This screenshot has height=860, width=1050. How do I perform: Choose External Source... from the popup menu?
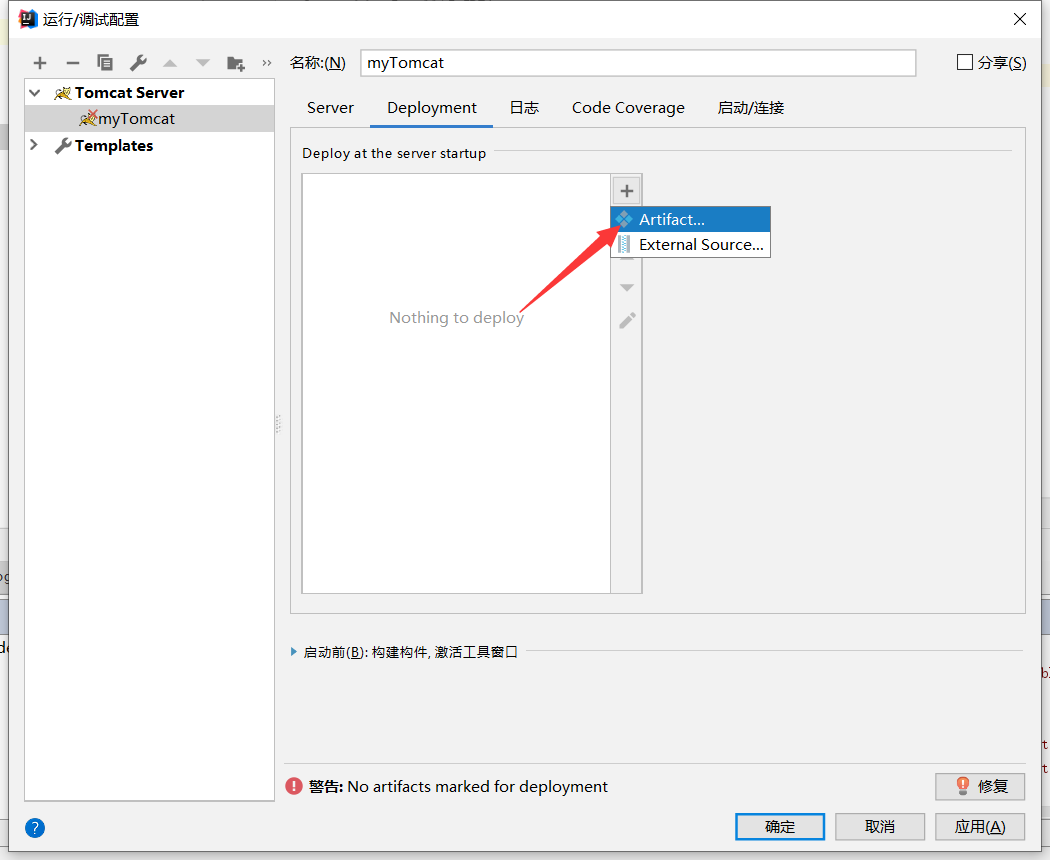[690, 244]
